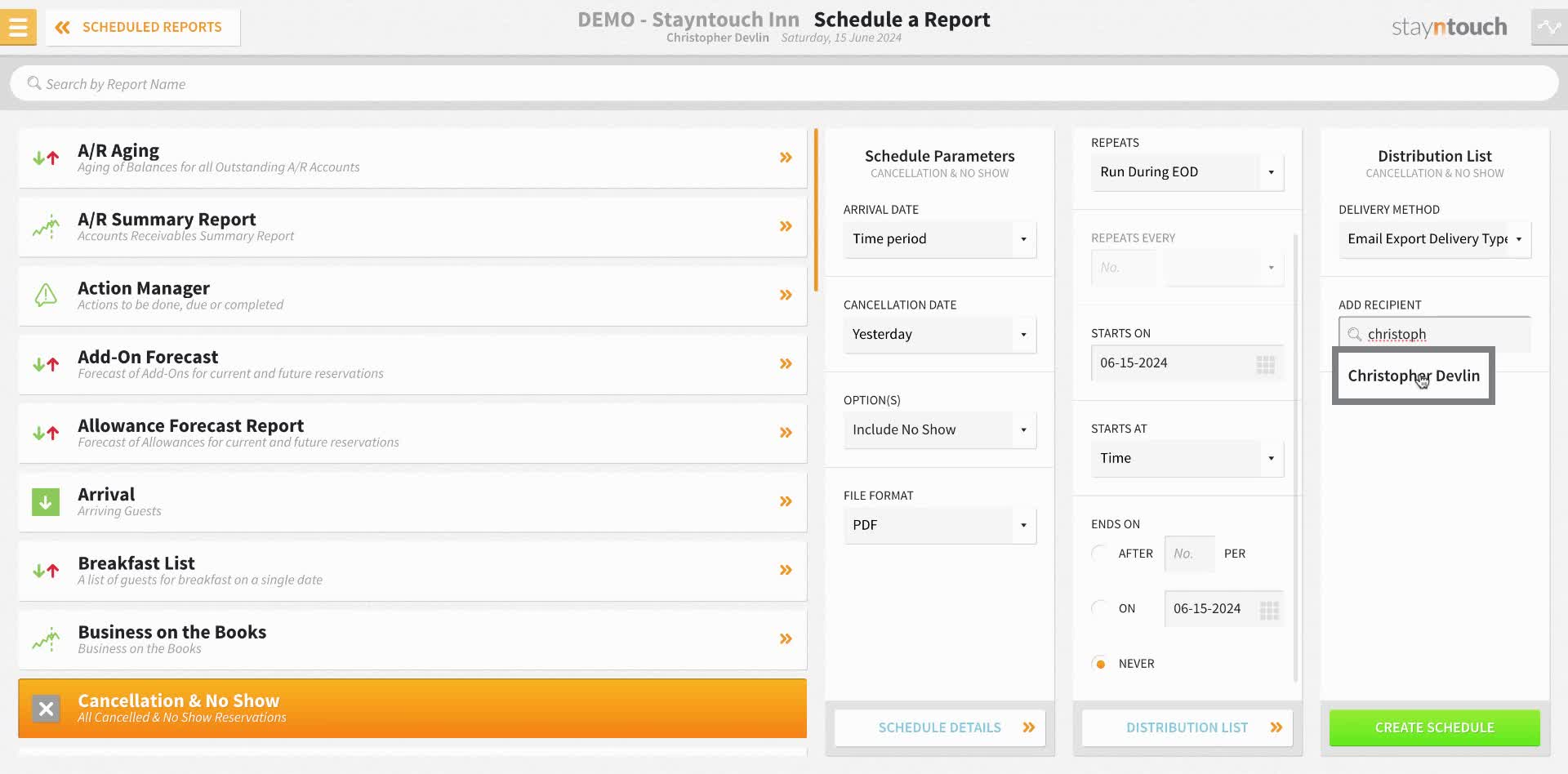Viewport: 1568px width, 774px height.
Task: Select the Breakfast List report row
Action: 412,571
